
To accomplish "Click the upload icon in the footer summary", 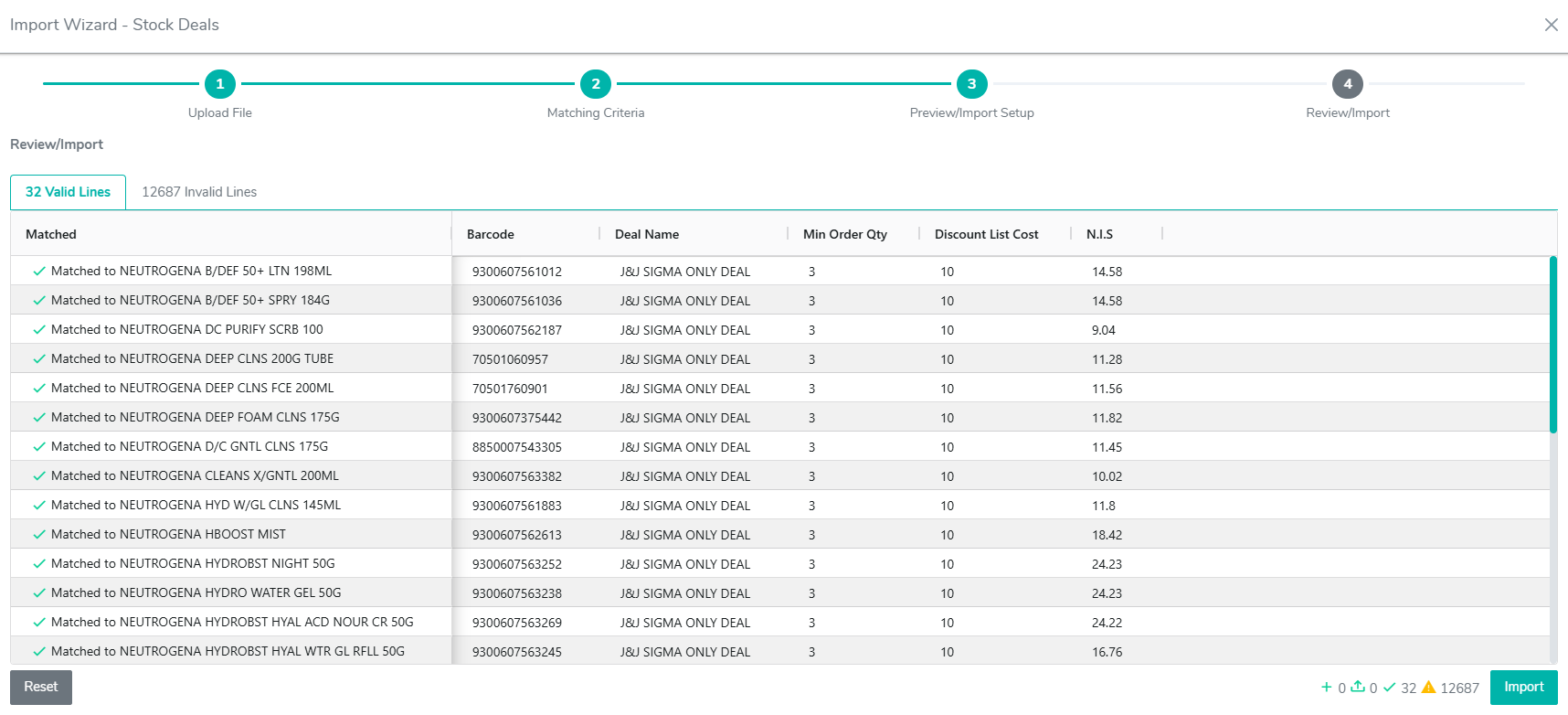I will [1358, 687].
